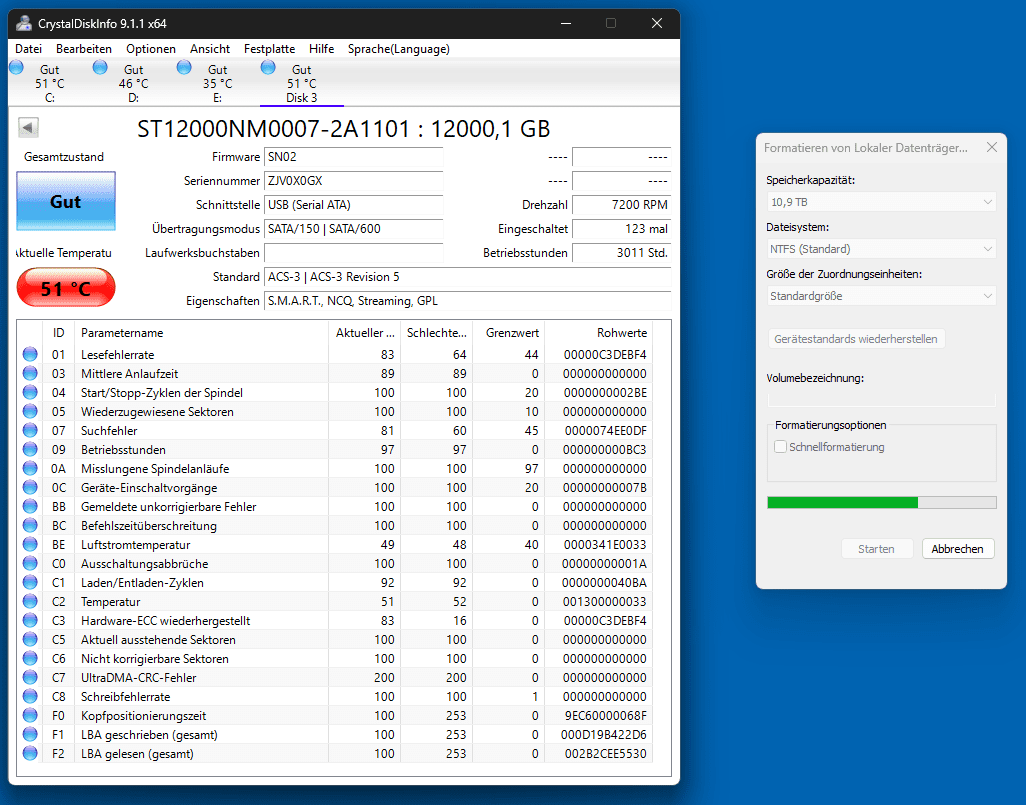Screen dimensions: 1026x805
Task: Click status orb of Suchfehler row
Action: pyautogui.click(x=30, y=430)
